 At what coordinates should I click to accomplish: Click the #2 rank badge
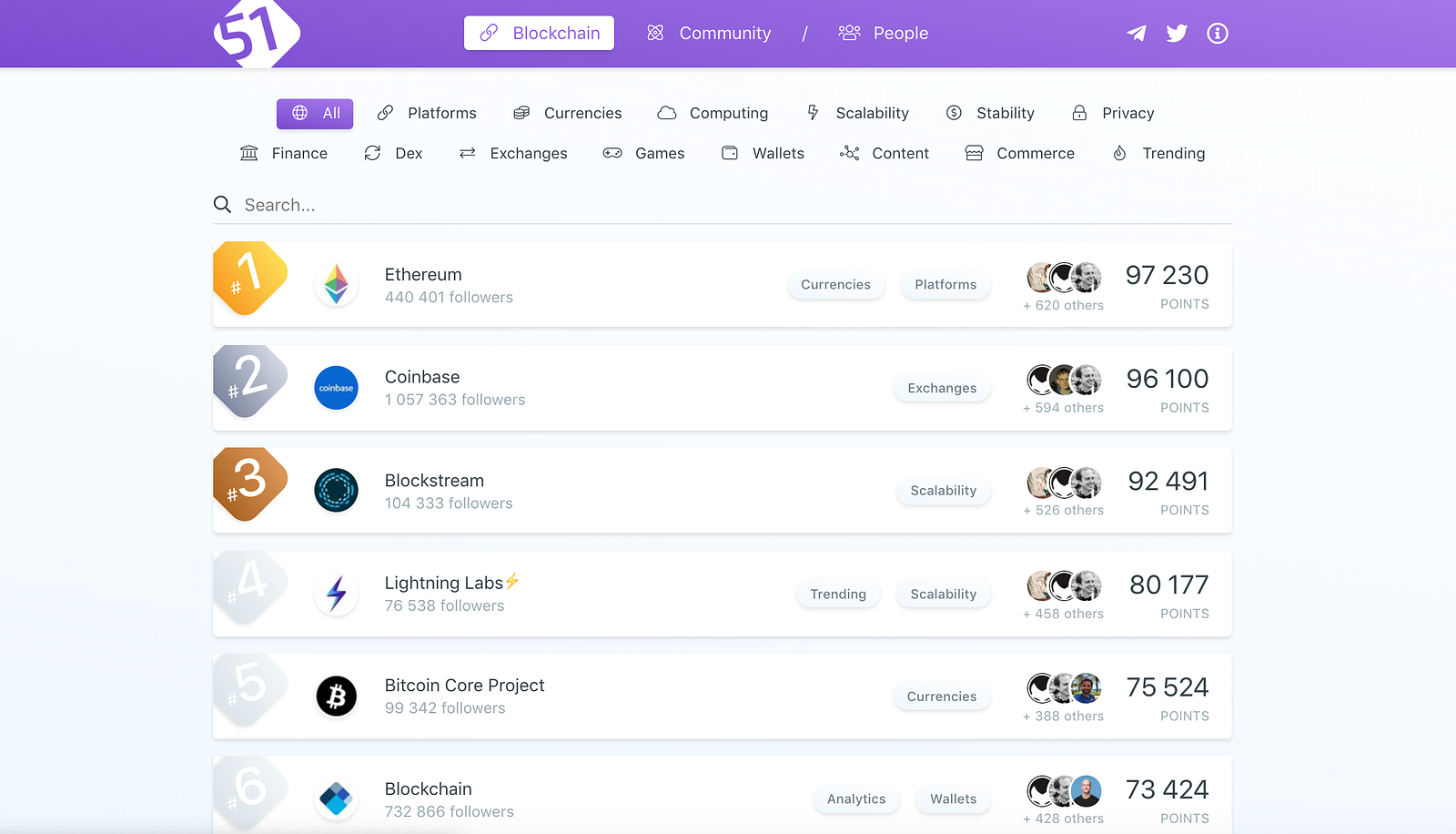(250, 381)
